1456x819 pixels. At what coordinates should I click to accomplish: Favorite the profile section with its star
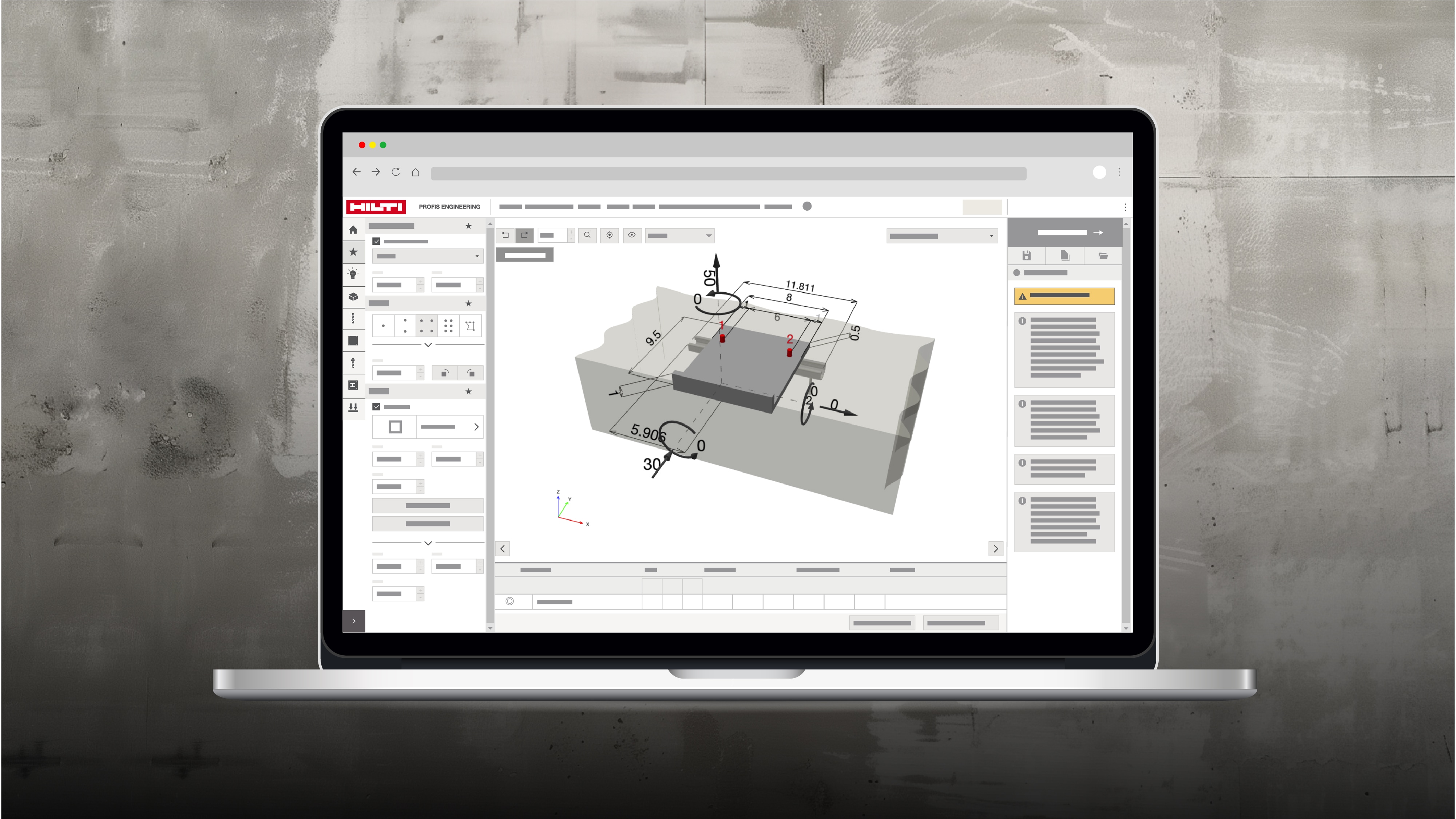coord(469,392)
